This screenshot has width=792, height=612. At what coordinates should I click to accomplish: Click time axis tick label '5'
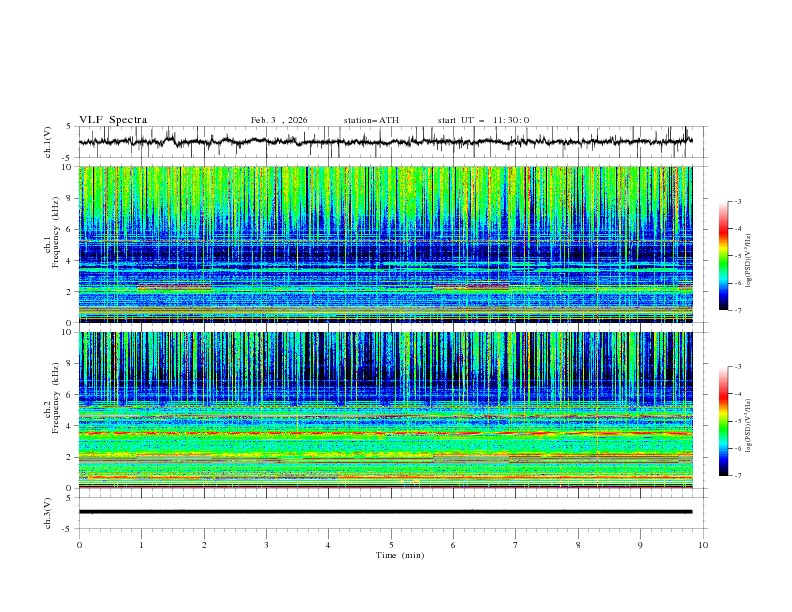(391, 545)
